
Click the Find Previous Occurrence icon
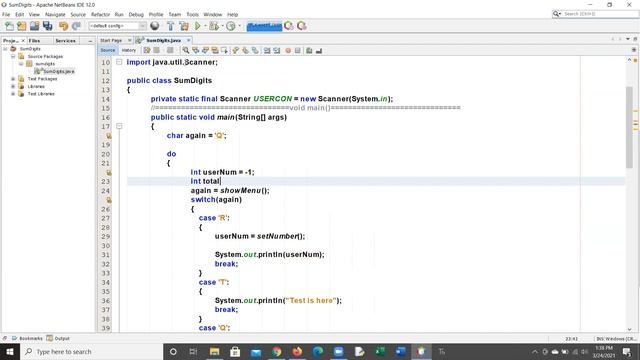(196, 50)
